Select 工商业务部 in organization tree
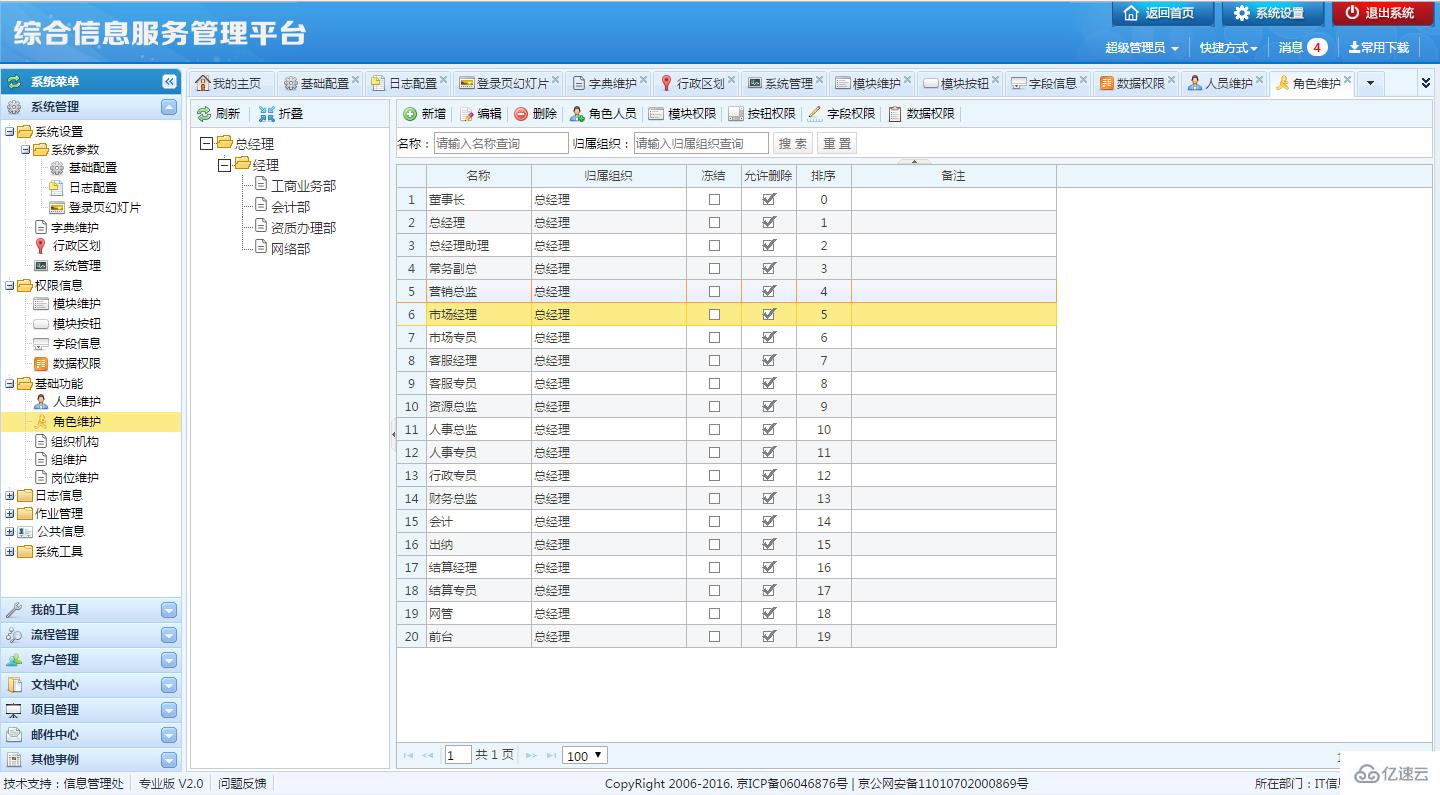The width and height of the screenshot is (1440, 795). coord(303,186)
